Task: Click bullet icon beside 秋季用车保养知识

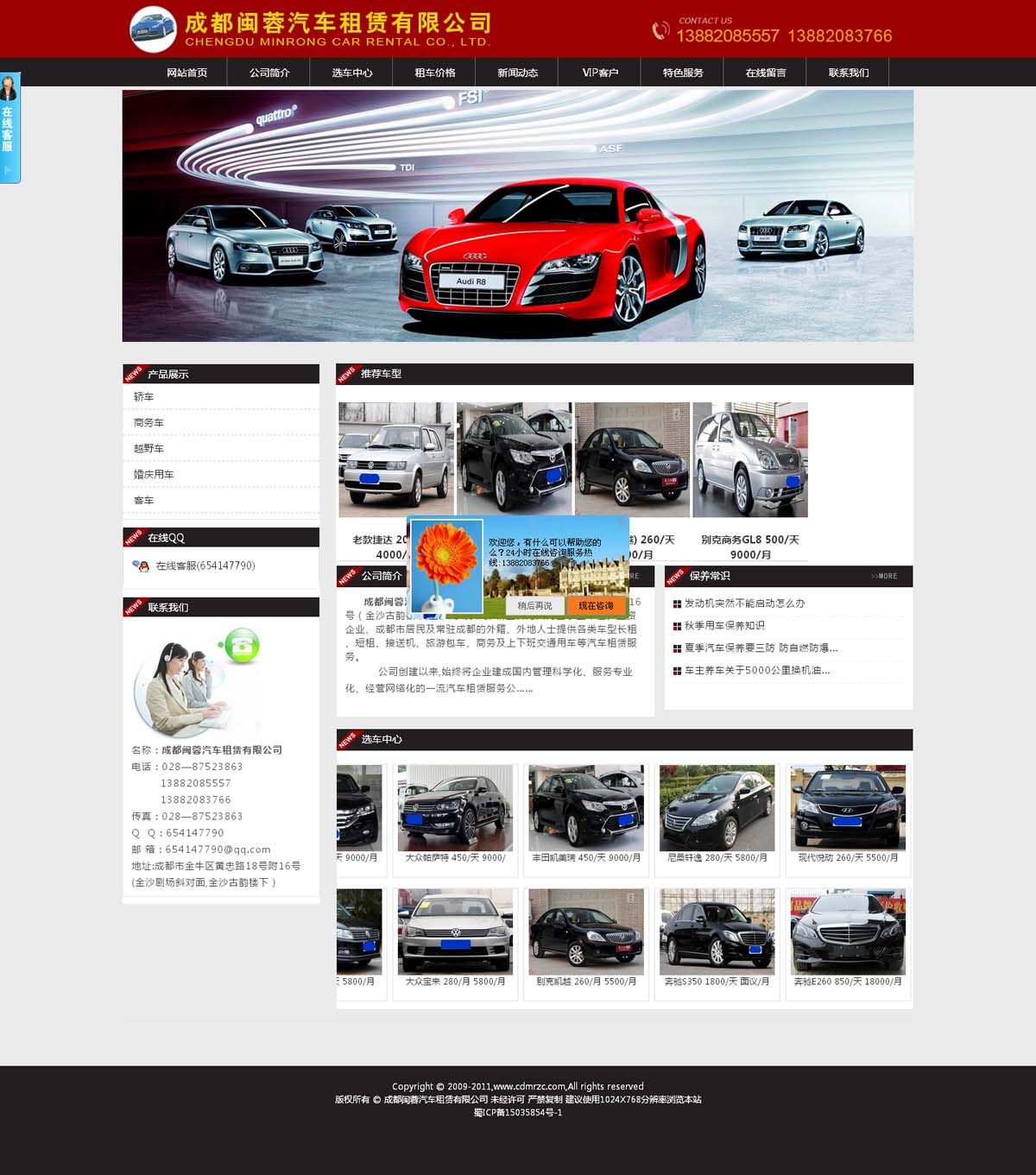Action: click(677, 626)
